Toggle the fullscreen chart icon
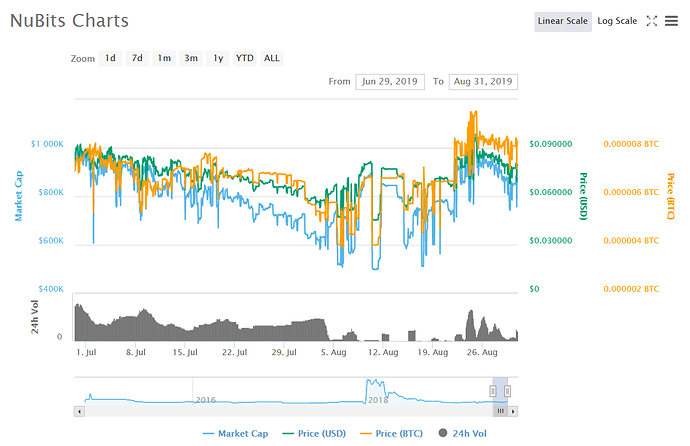The image size is (690, 446). tap(652, 21)
